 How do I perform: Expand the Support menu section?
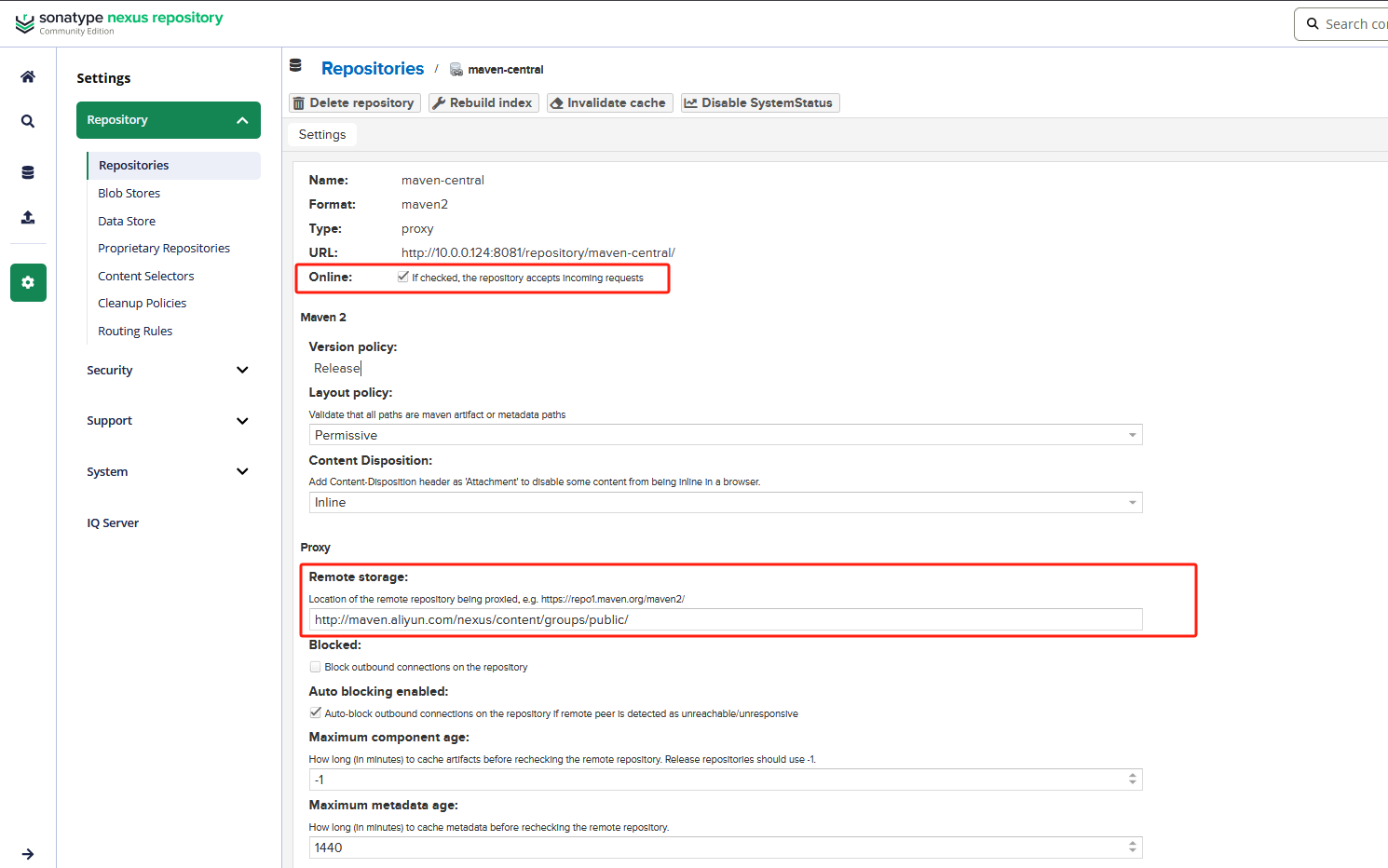coord(169,421)
